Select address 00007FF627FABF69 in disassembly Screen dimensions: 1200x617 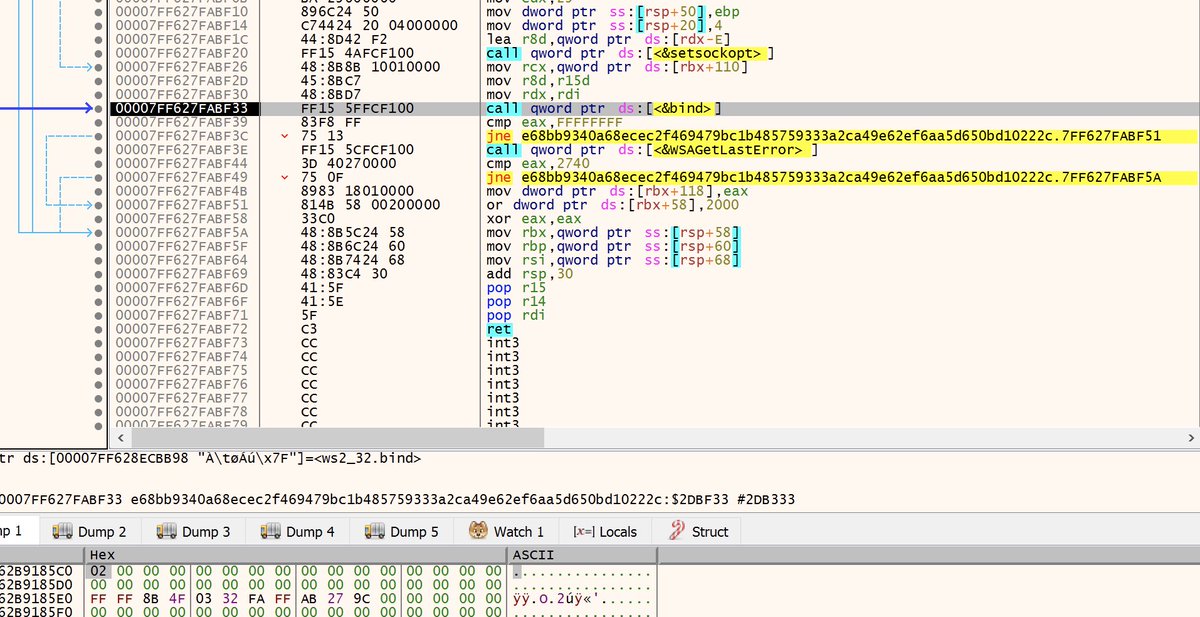[x=180, y=274]
